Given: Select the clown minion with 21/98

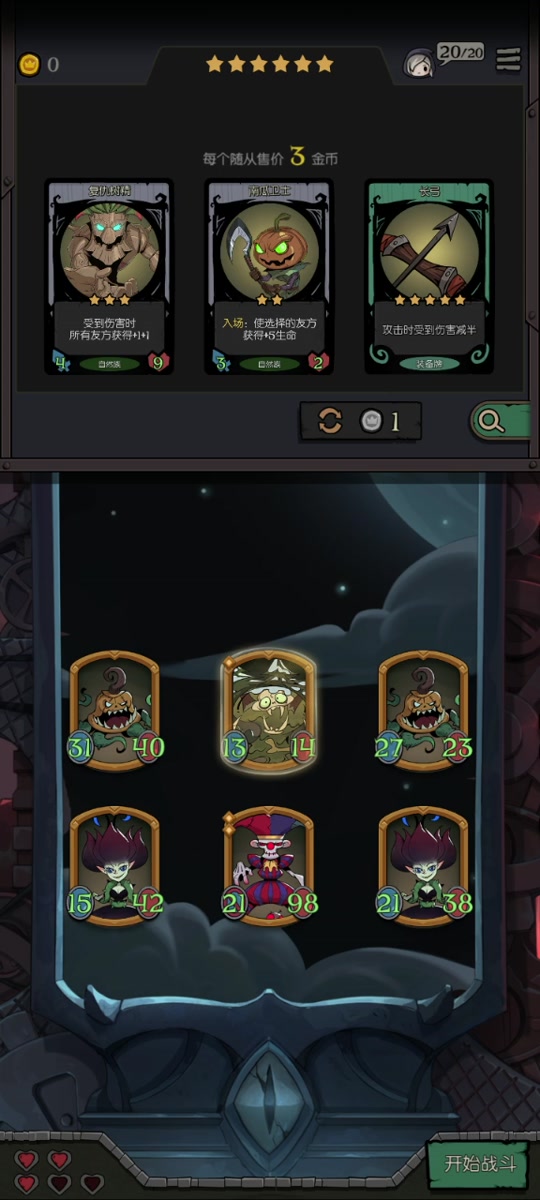Looking at the screenshot, I should pos(269,866).
